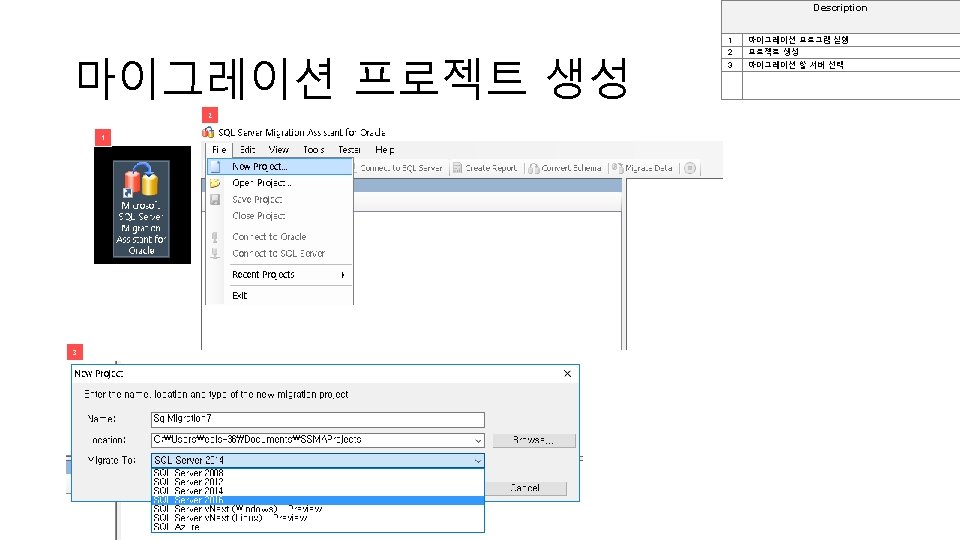Open the Help menu
960x540 pixels.
(384, 149)
